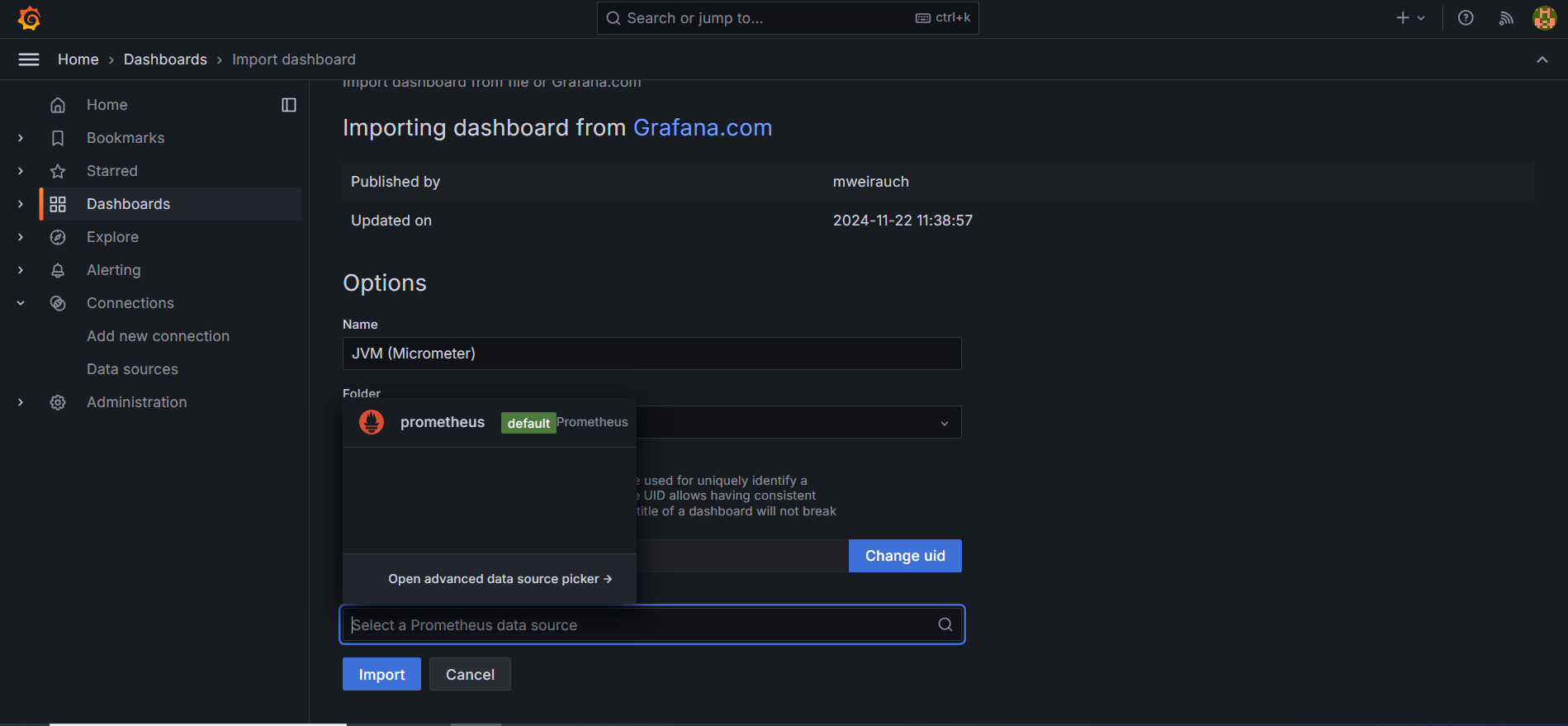Click the Import button

click(381, 674)
